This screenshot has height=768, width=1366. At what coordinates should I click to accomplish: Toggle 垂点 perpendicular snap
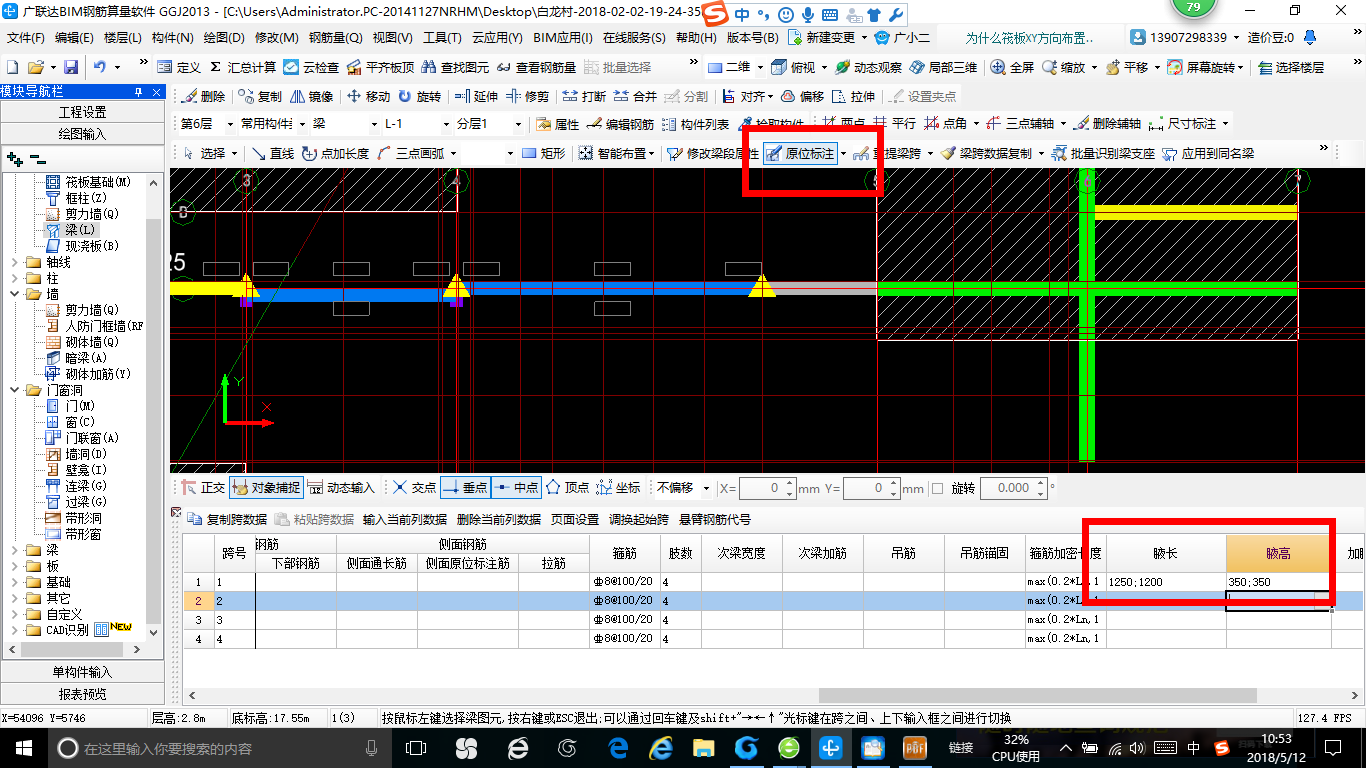[465, 488]
